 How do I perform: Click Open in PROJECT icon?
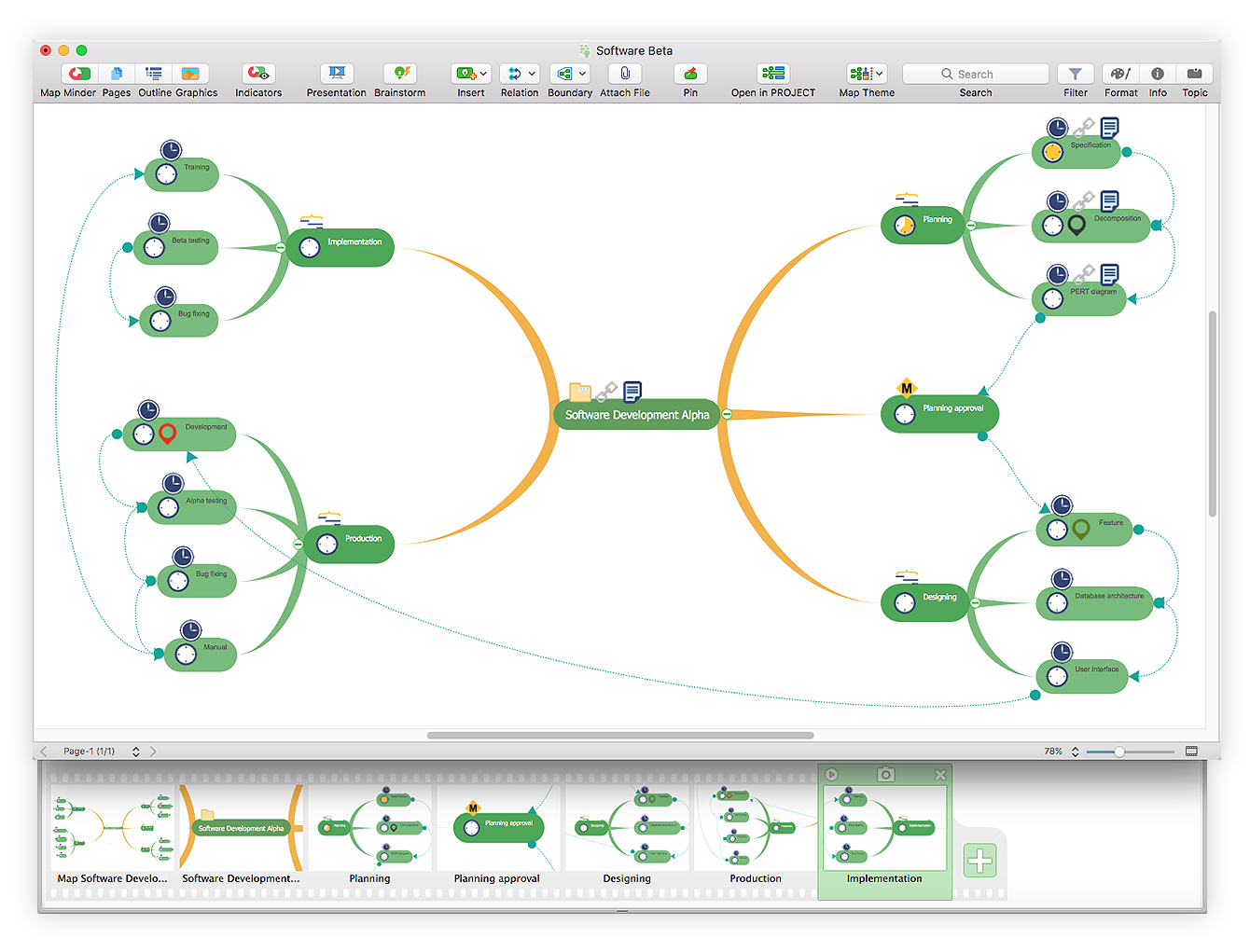pyautogui.click(x=773, y=74)
